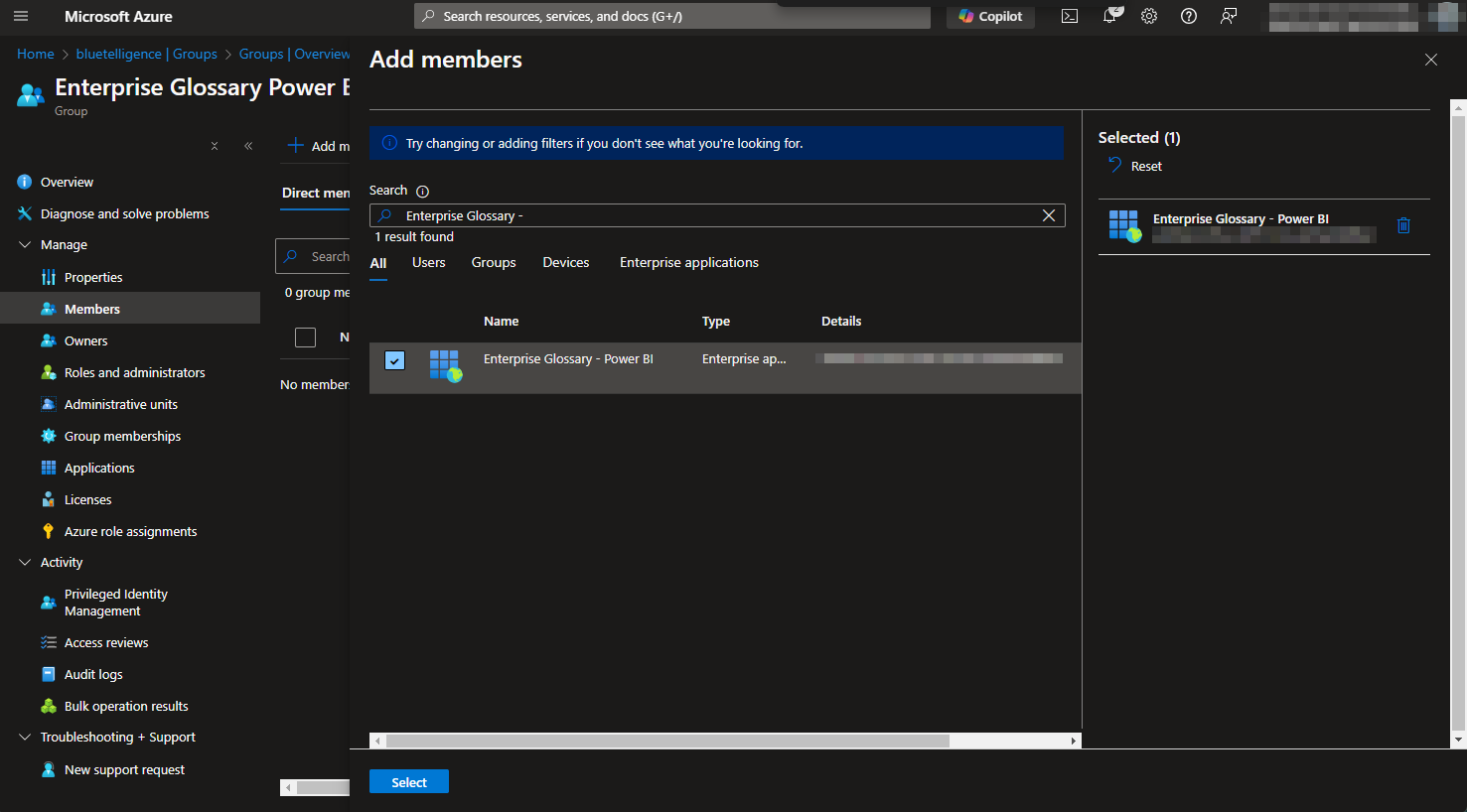Uncheck the Enterprise Glossary - Power BI checkbox
The height and width of the screenshot is (812, 1467).
(394, 360)
